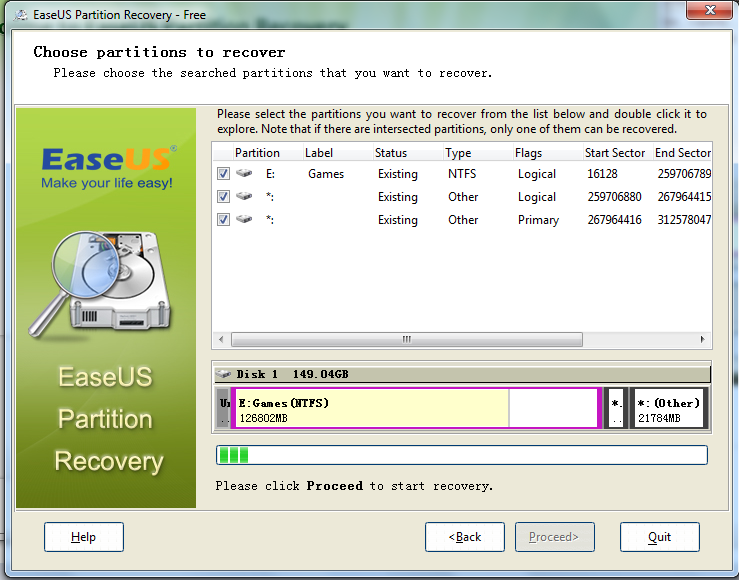Sort by the Type column header

point(478,153)
